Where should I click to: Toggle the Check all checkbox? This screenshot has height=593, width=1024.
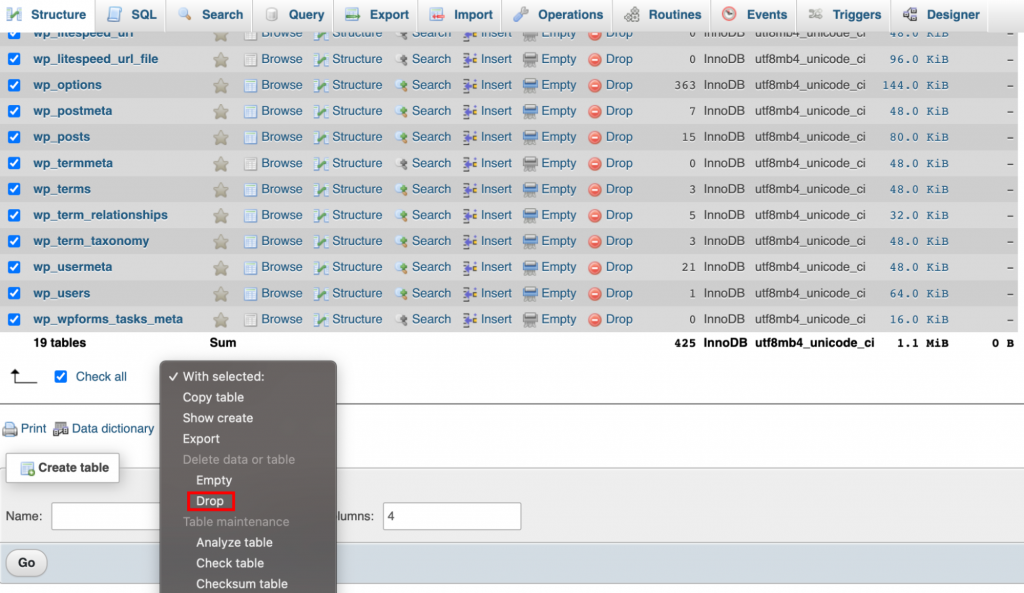point(61,377)
